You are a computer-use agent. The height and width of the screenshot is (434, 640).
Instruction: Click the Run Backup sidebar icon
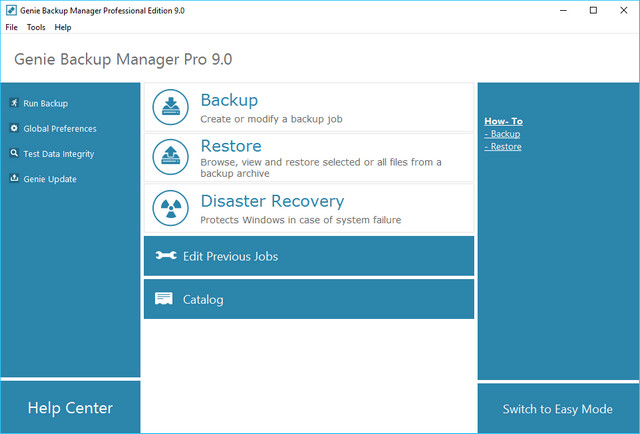coord(14,103)
